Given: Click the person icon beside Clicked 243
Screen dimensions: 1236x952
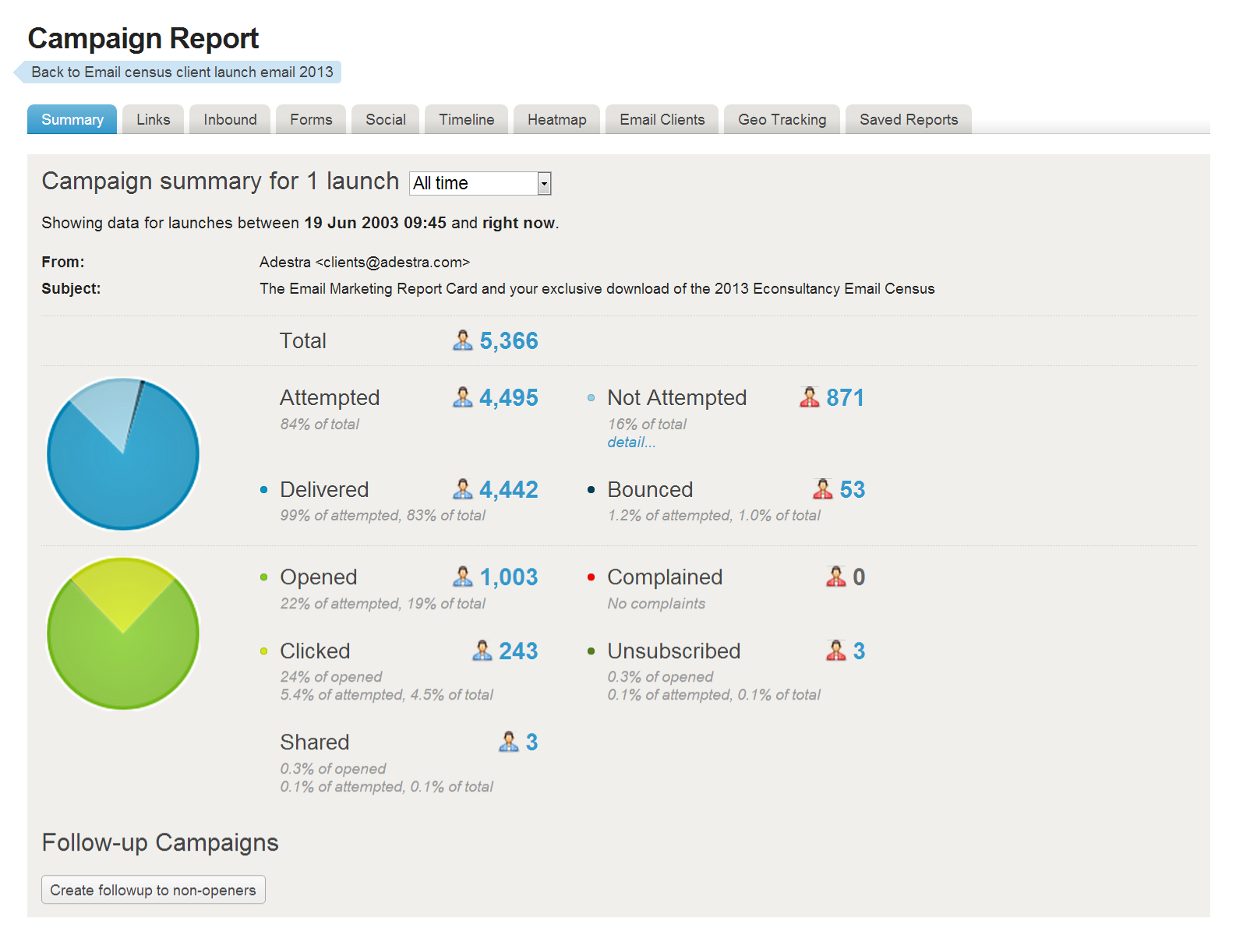Looking at the screenshot, I should (482, 651).
